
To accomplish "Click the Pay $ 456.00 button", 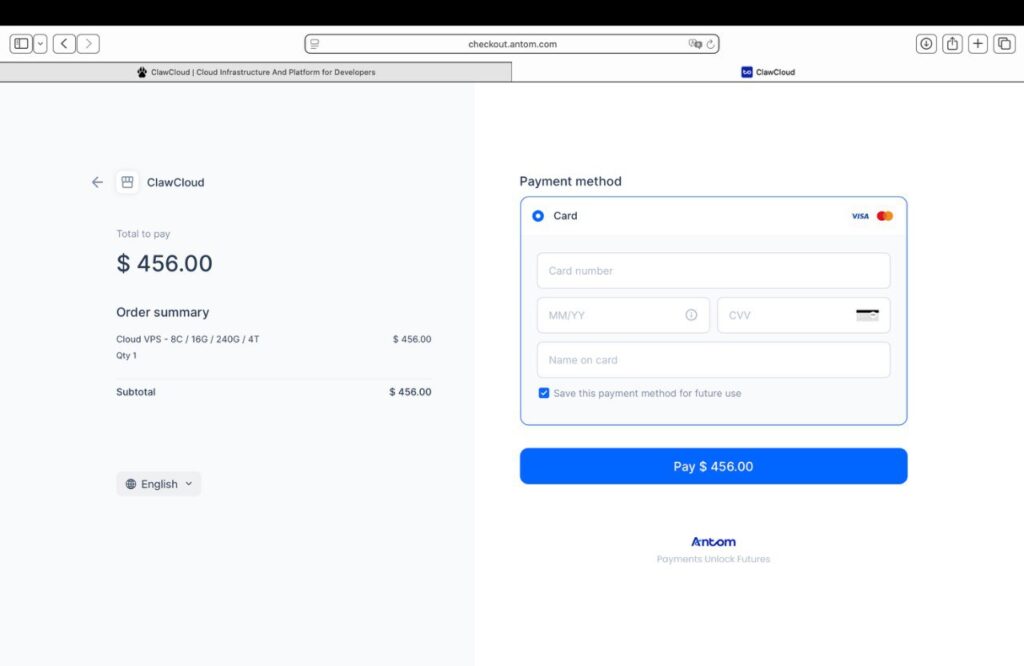I will click(x=713, y=466).
